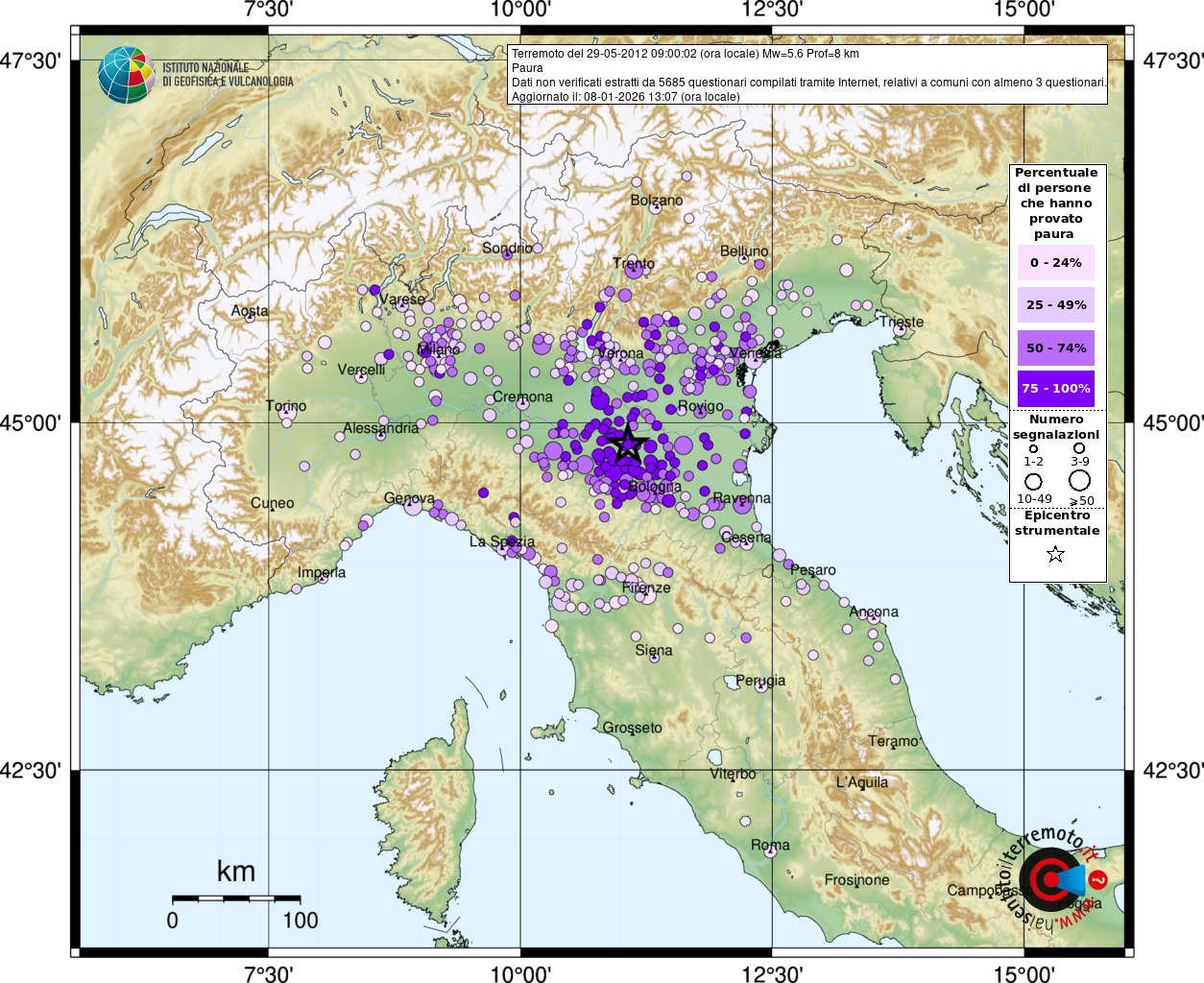Click the ≥50 reports circle in legend
Viewport: 1204px width, 983px height.
tap(1080, 480)
